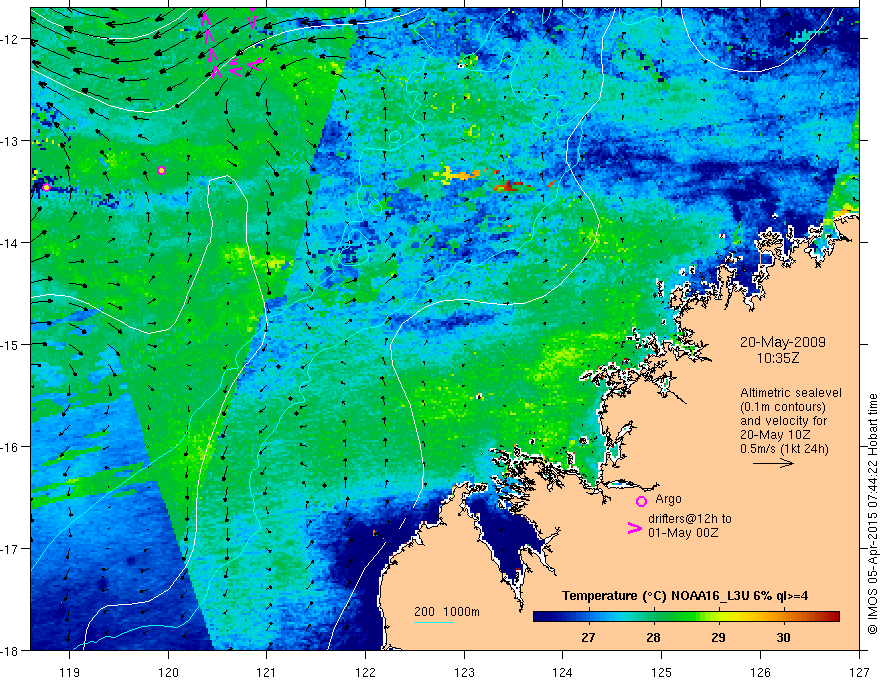Click the 29 tick label on color bar

718,637
